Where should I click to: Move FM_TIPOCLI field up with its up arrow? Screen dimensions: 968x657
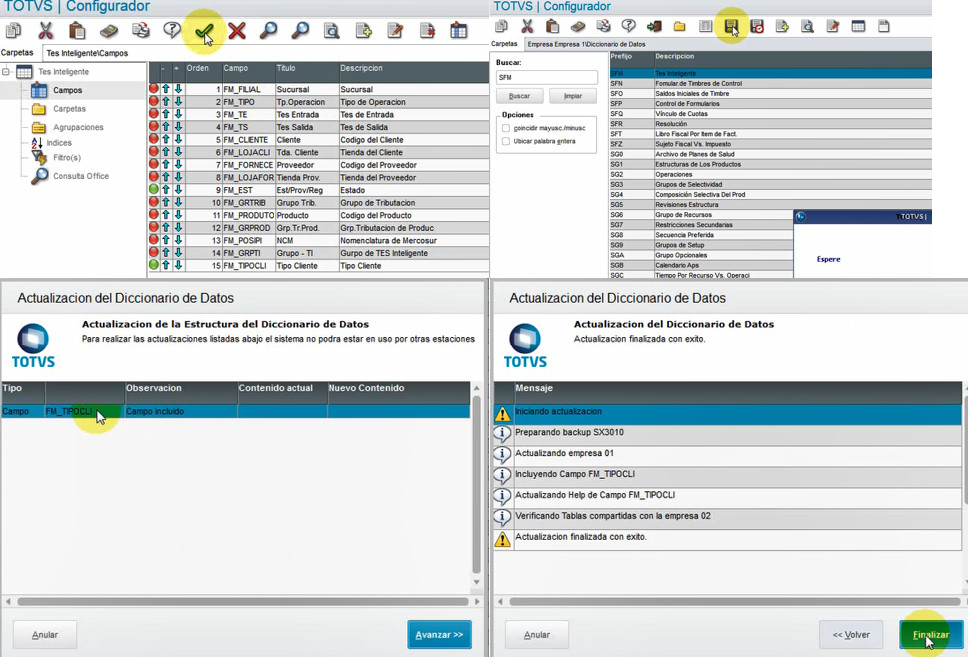click(x=166, y=265)
